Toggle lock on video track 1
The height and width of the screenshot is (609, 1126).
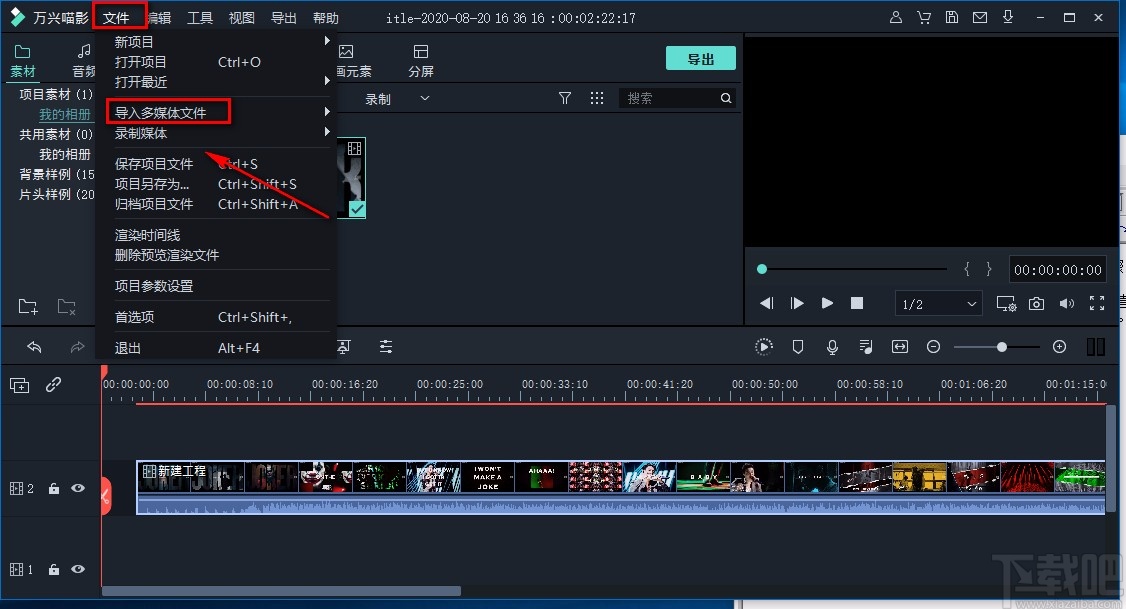pyautogui.click(x=53, y=570)
